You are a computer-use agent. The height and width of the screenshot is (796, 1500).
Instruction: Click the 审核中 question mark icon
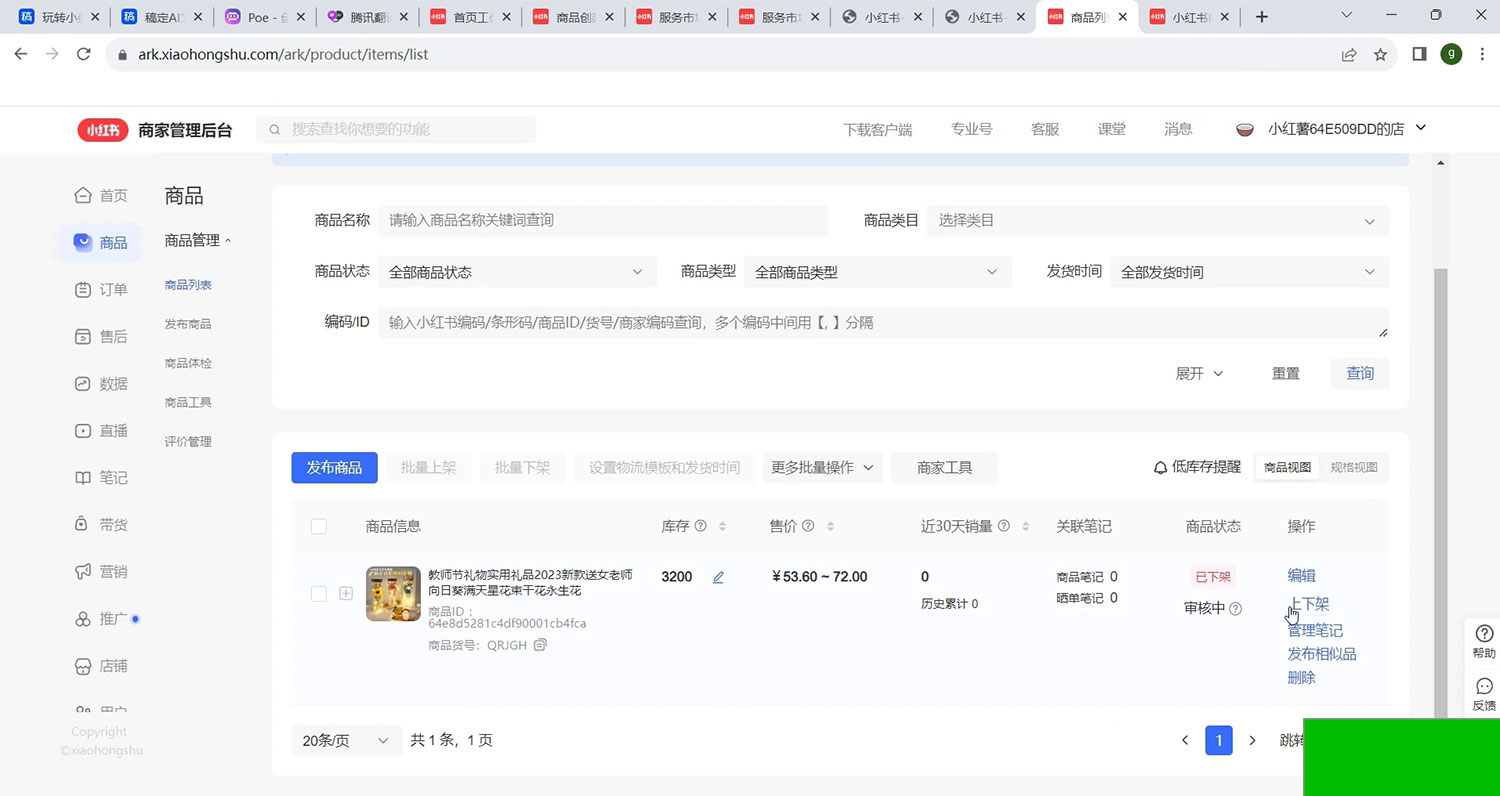[x=1236, y=608]
